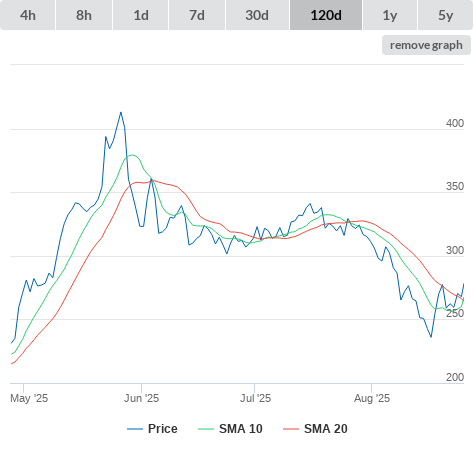This screenshot has height=455, width=474.
Task: Select the 4h time range tab
Action: click(28, 15)
